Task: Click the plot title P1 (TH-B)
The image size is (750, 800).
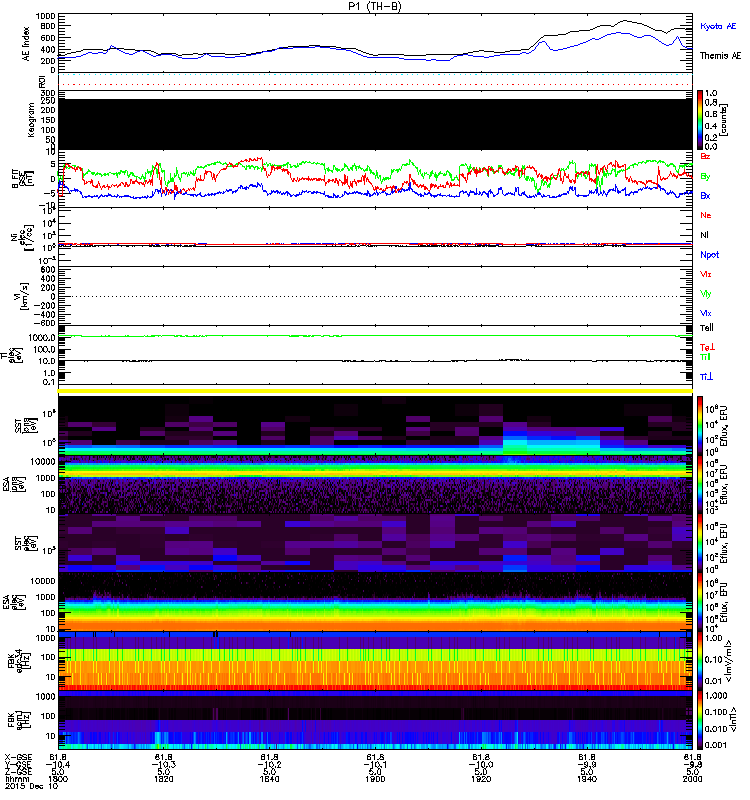Action: click(x=375, y=6)
